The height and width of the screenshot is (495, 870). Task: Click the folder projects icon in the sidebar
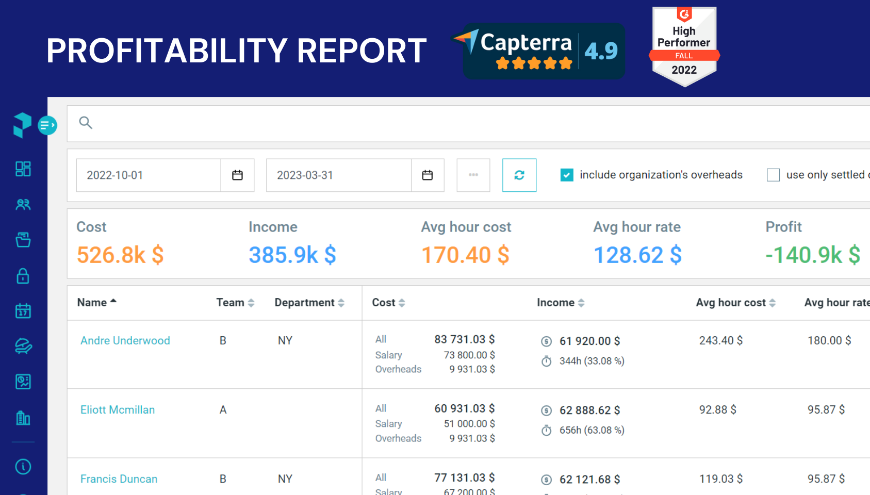(23, 240)
